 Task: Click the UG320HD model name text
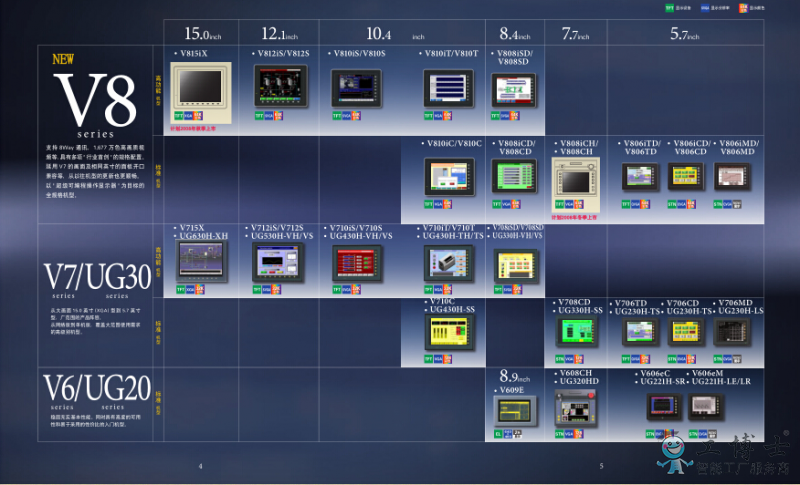tap(579, 381)
